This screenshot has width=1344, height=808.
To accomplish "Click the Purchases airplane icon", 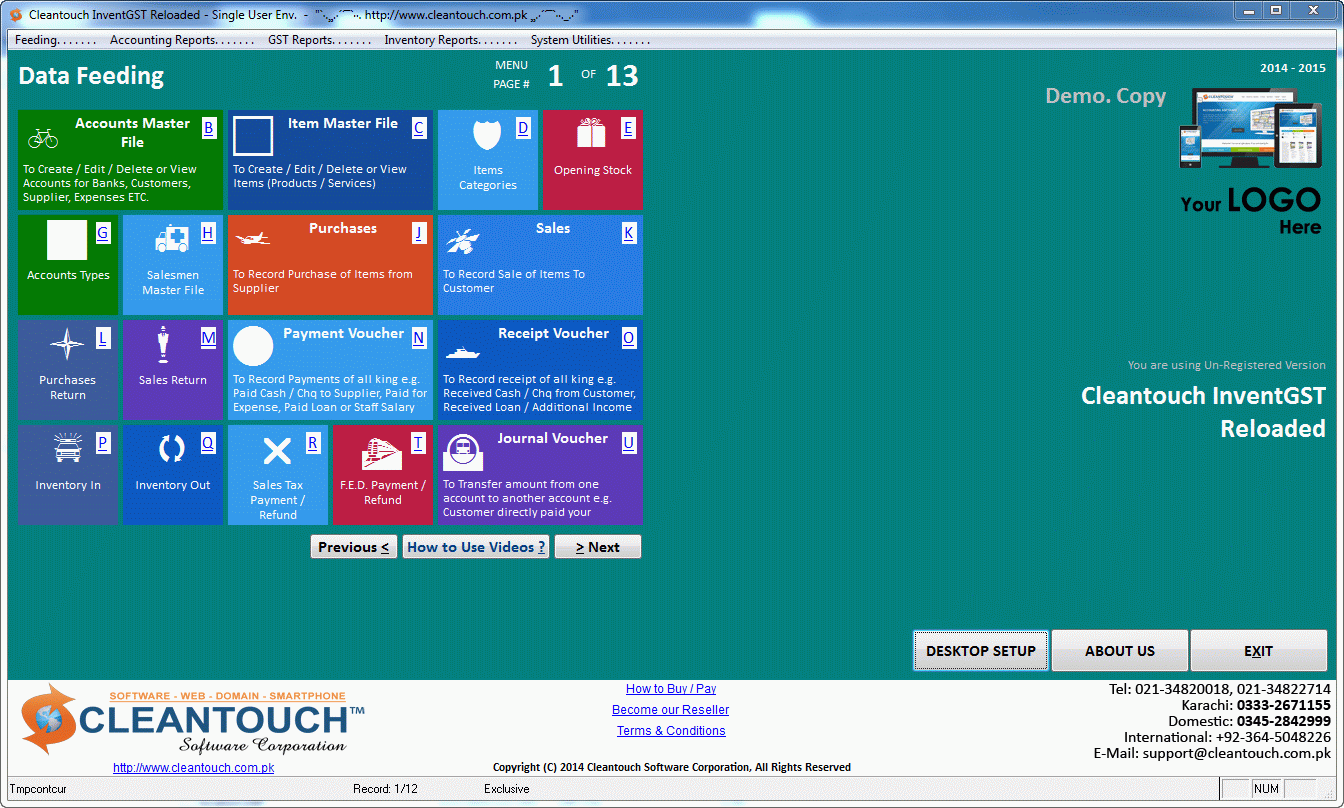I will (x=252, y=239).
